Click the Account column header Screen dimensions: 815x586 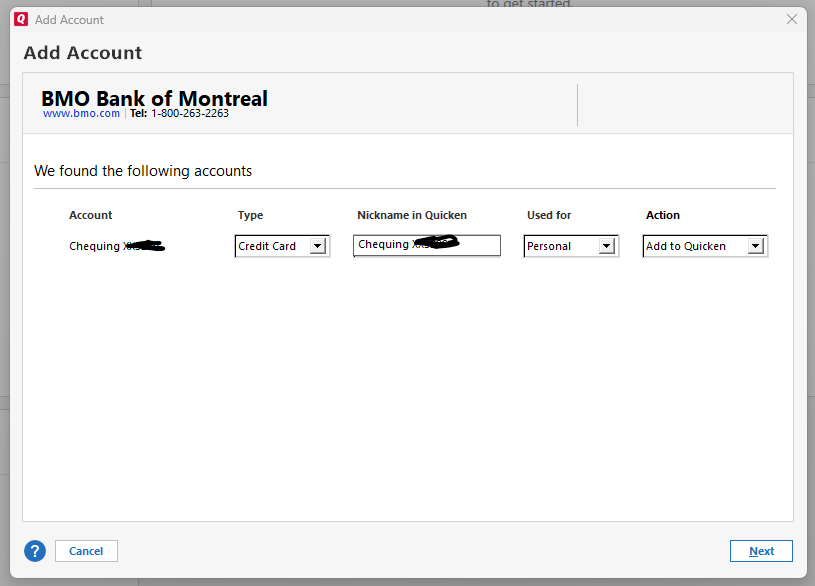(90, 215)
